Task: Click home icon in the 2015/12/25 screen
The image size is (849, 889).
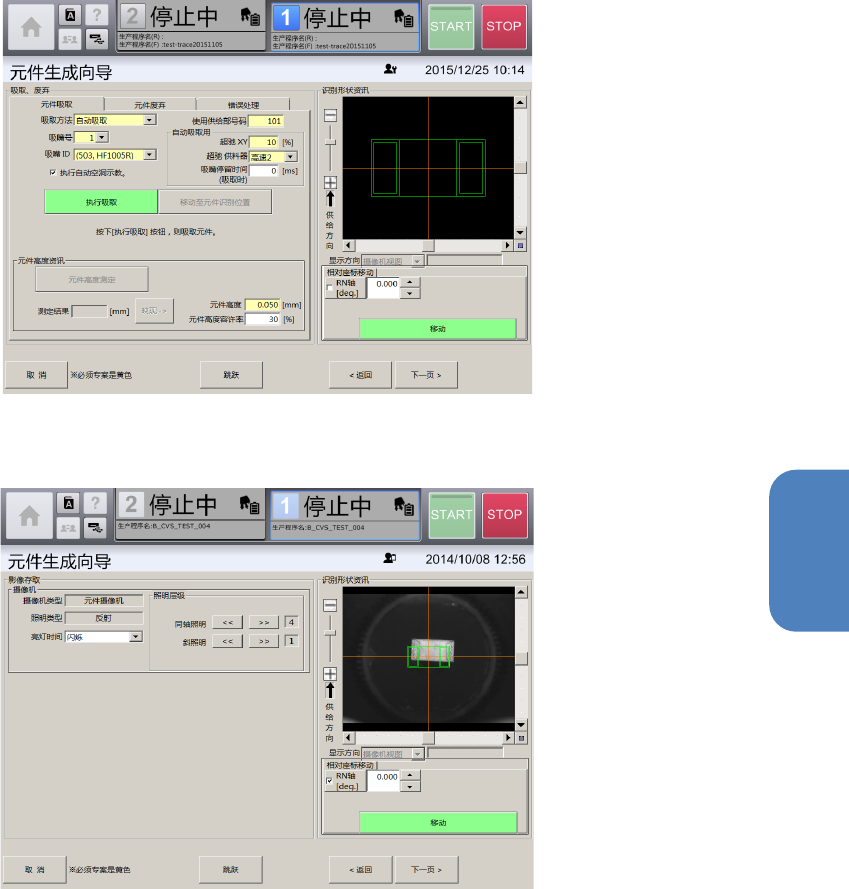Action: [x=31, y=27]
